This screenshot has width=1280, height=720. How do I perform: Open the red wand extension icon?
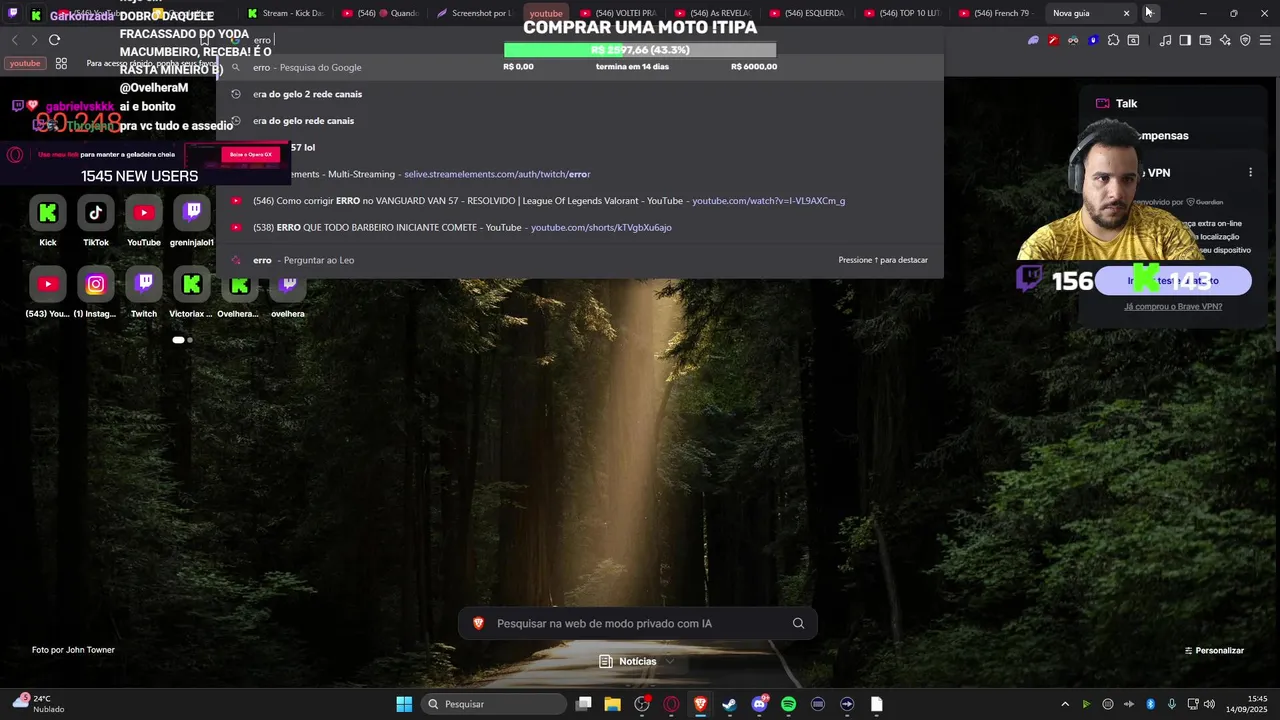(1053, 40)
